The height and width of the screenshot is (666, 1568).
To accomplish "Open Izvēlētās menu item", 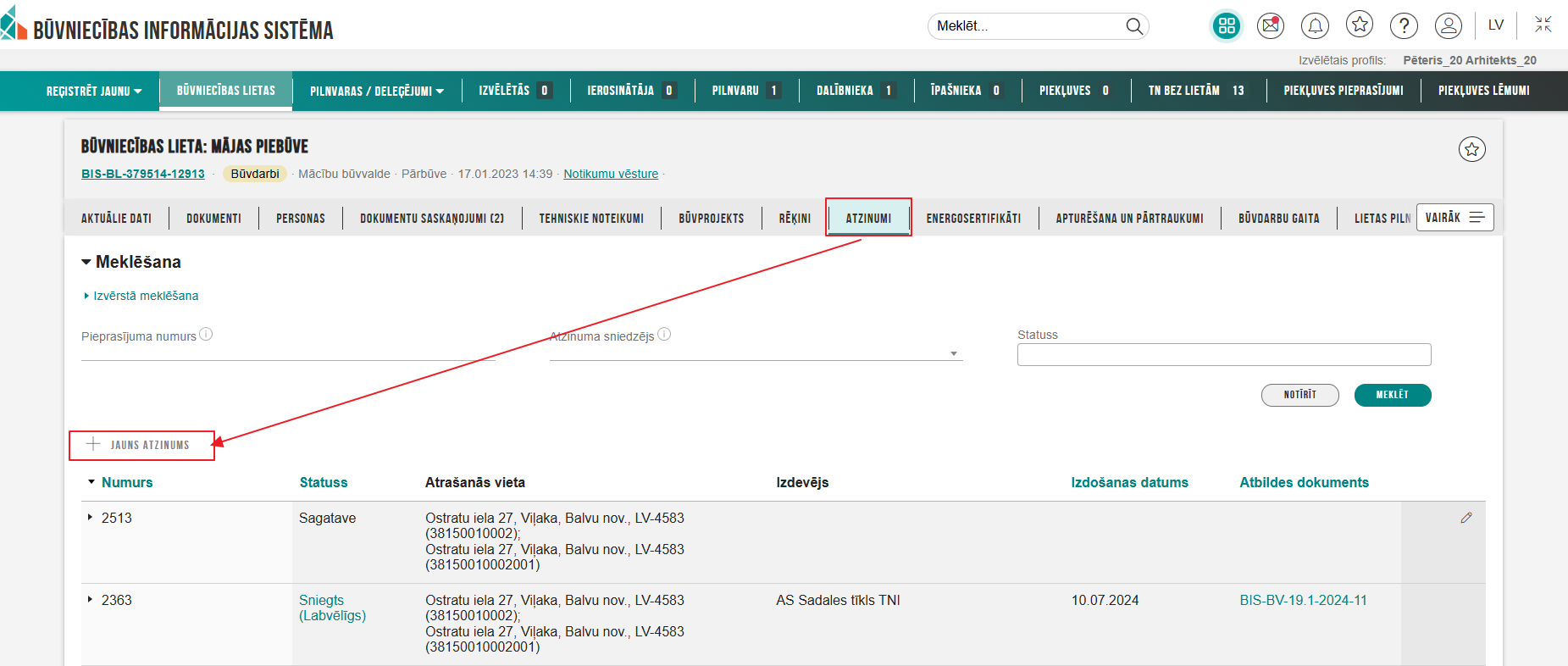I will point(516,91).
